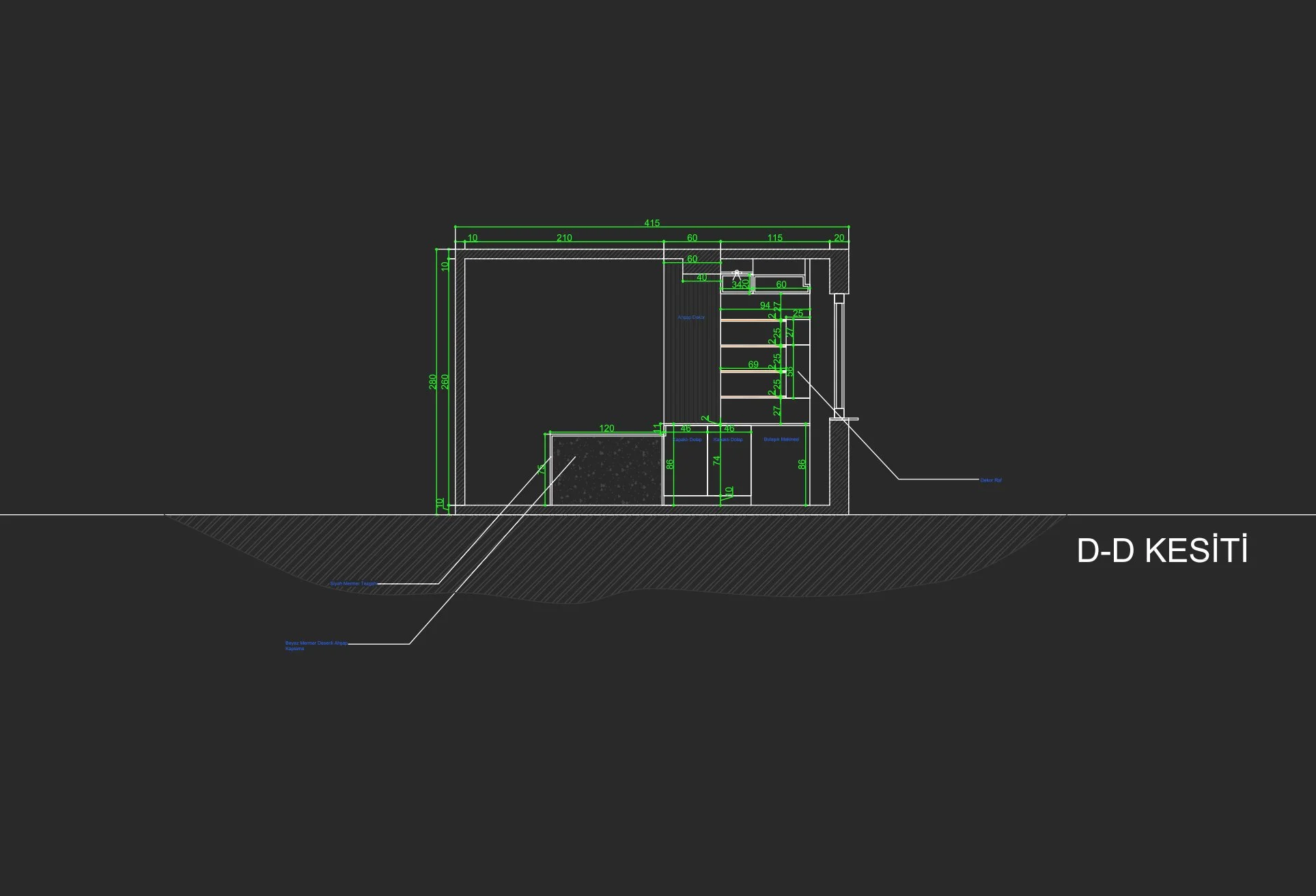This screenshot has width=1316, height=896.
Task: Click the left Kapaklı Dolap label
Action: [x=687, y=440]
